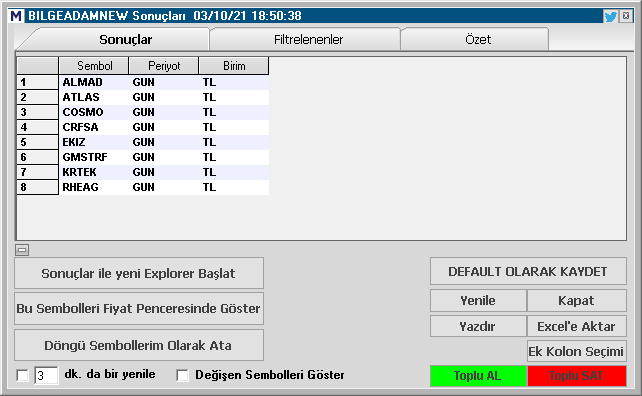Sort by the Sembol column header
This screenshot has height=396, width=642.
point(94,66)
